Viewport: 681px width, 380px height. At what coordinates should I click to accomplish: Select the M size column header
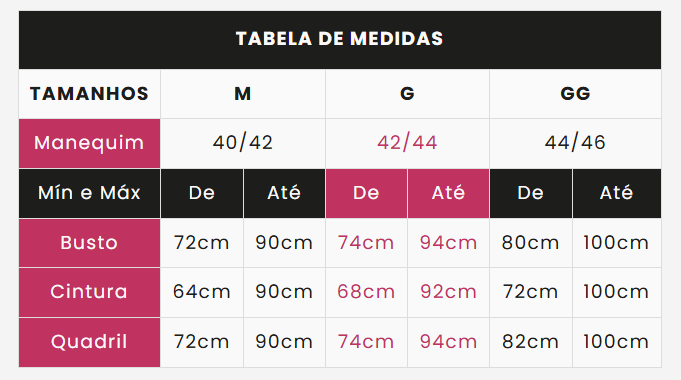[x=243, y=94]
